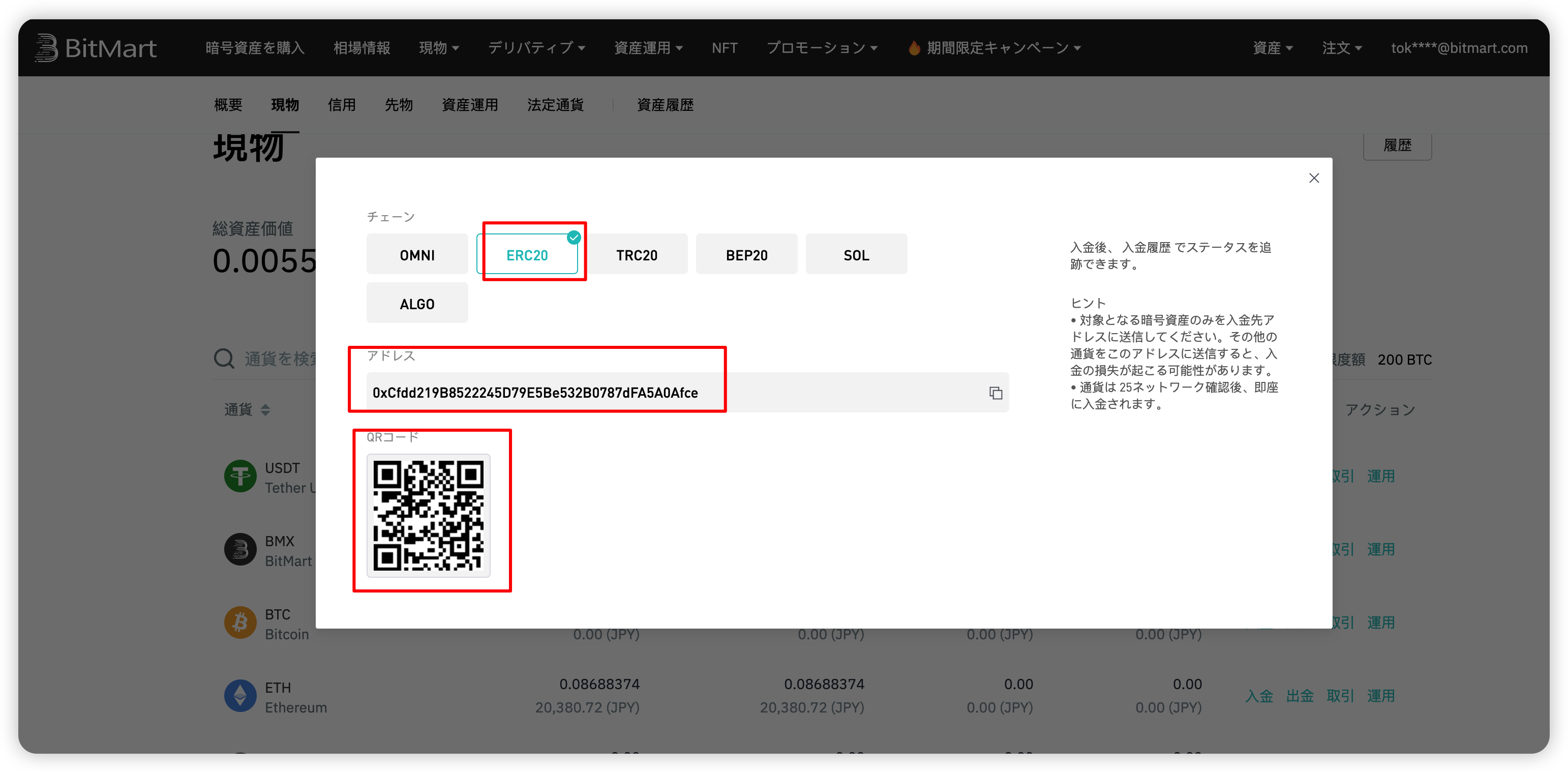Open the 現物 dropdown in top navigation
This screenshot has width=1568, height=772.
tap(439, 47)
